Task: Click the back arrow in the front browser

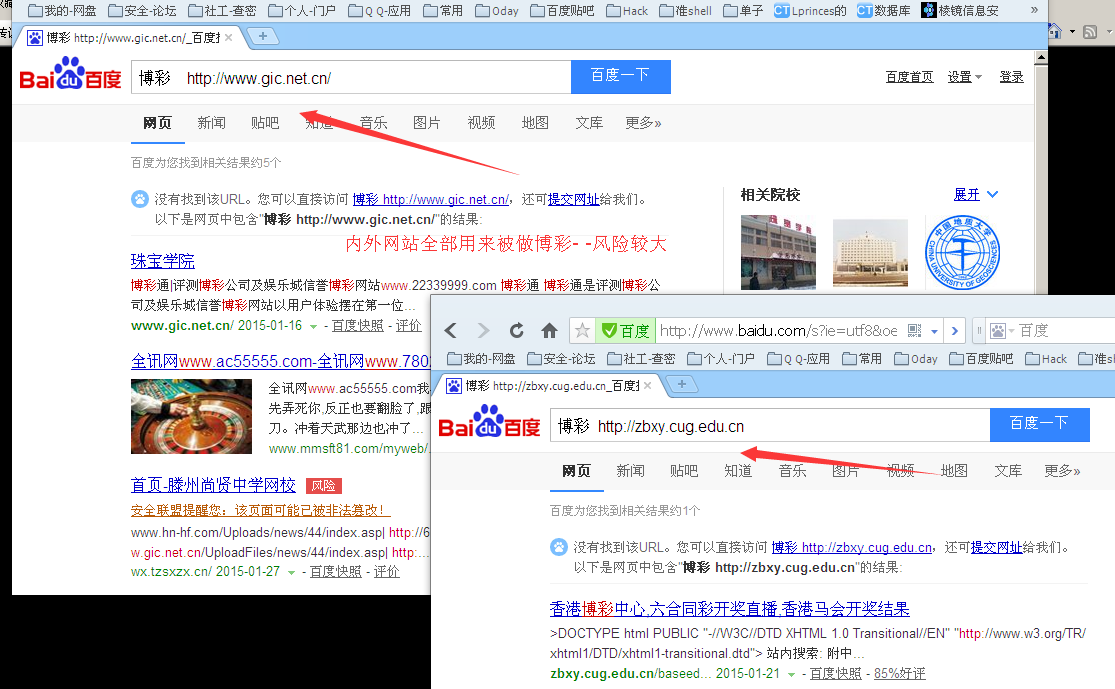Action: (x=451, y=331)
